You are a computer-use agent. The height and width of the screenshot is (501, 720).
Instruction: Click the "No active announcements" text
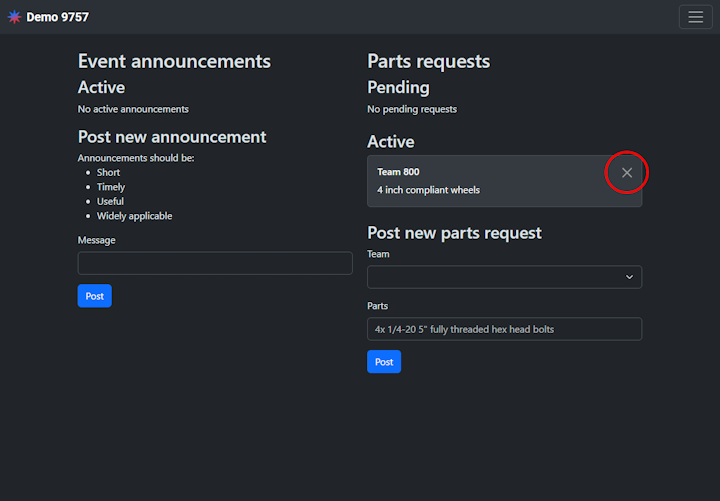[133, 109]
